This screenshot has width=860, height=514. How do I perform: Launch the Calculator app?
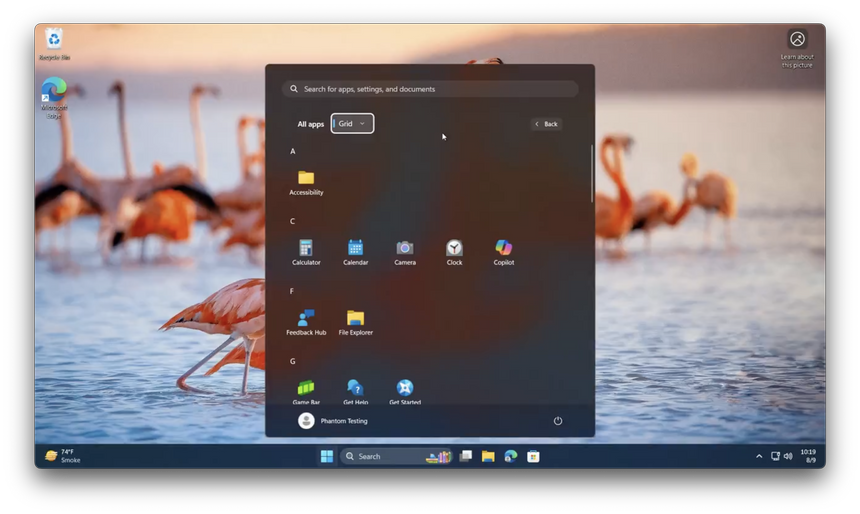(x=306, y=252)
